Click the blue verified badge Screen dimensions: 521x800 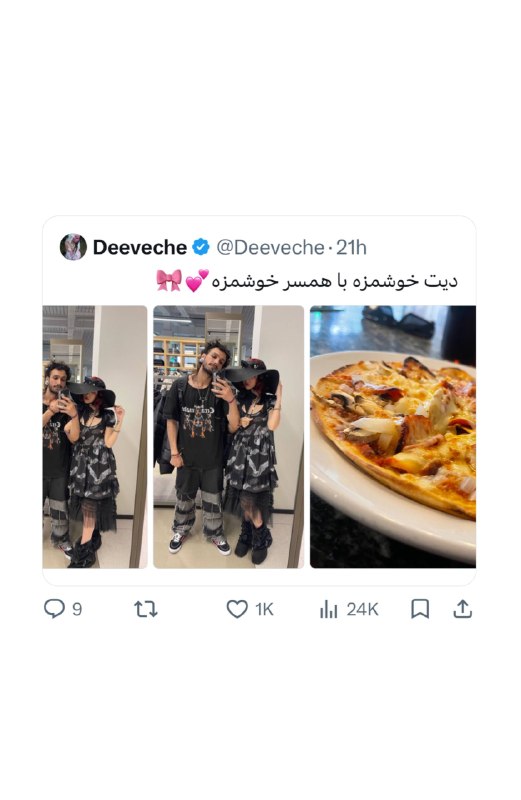(x=201, y=247)
